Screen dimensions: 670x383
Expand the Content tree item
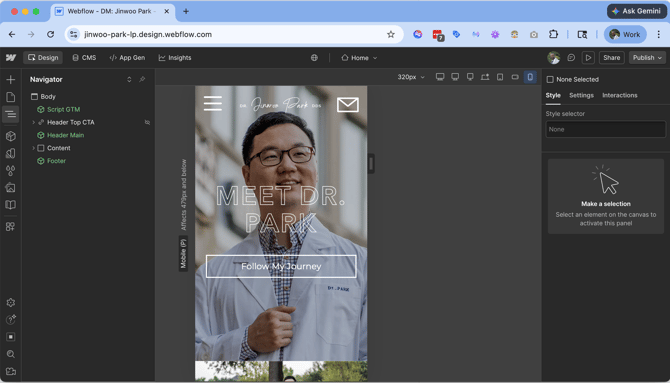click(x=33, y=148)
